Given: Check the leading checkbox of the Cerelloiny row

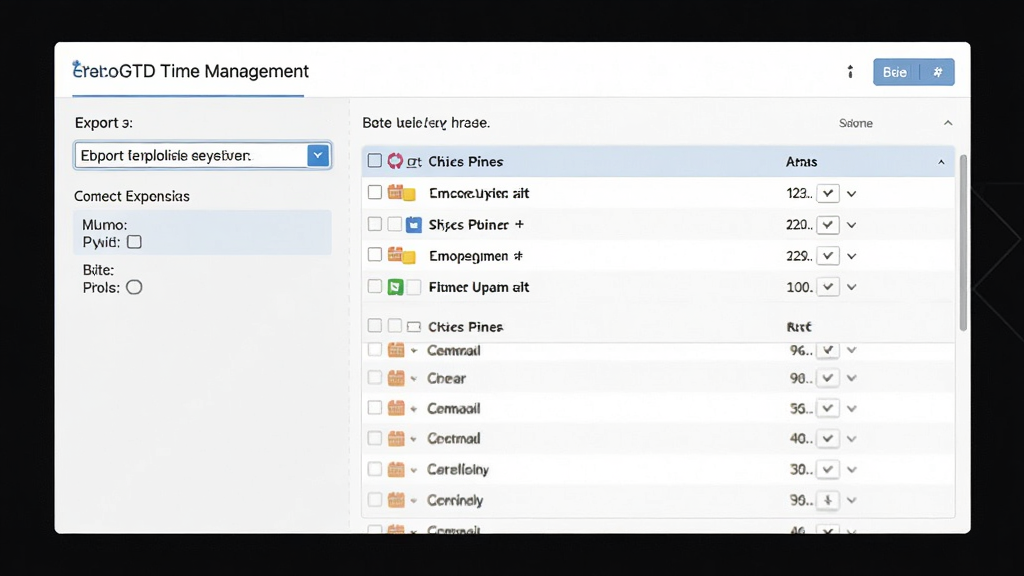Looking at the screenshot, I should tap(374, 469).
